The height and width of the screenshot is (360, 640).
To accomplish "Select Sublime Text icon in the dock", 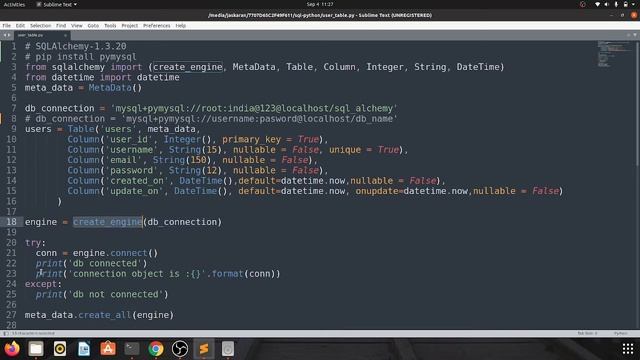I will point(204,349).
